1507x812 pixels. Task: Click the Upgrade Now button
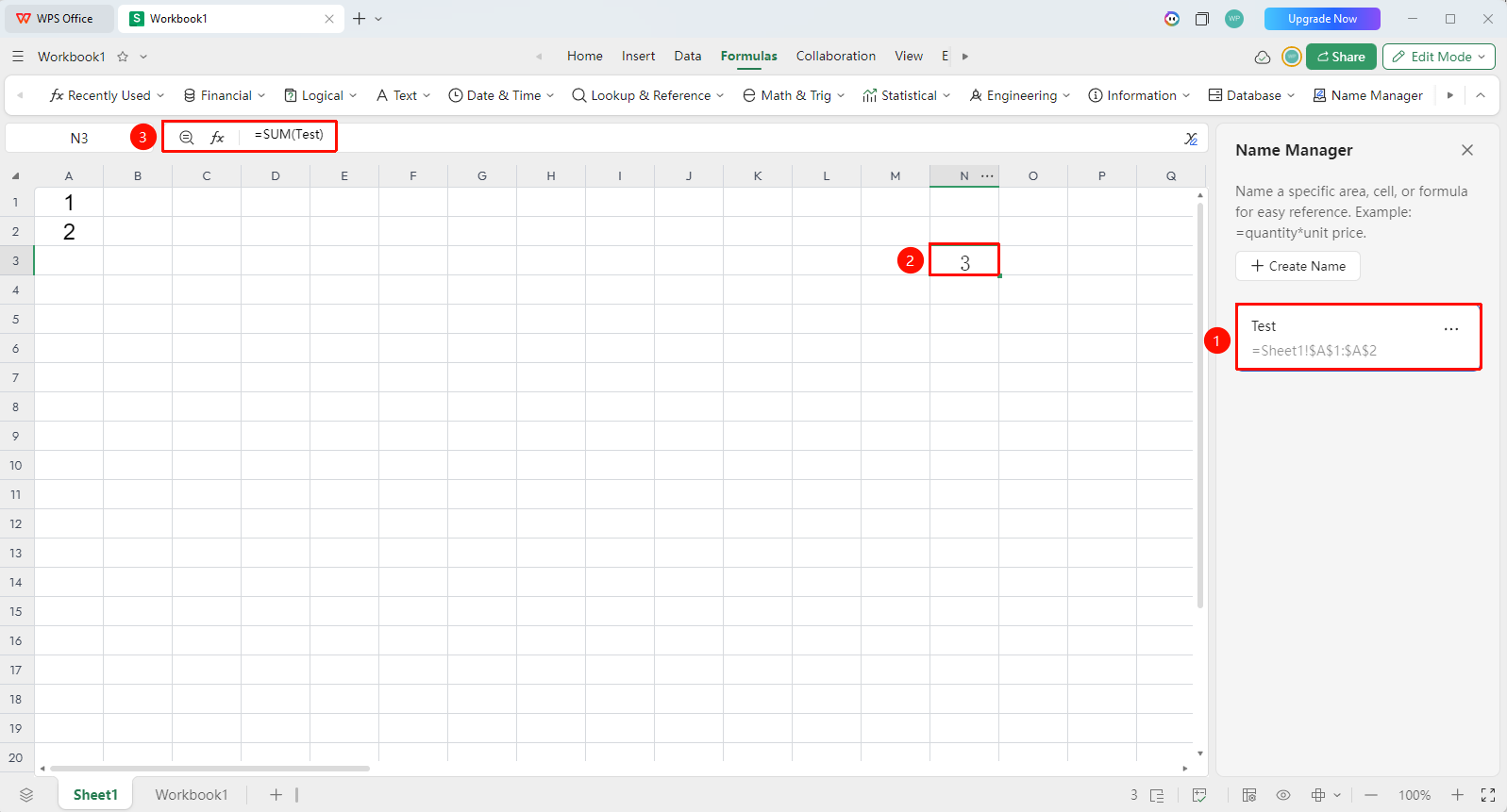pyautogui.click(x=1322, y=19)
